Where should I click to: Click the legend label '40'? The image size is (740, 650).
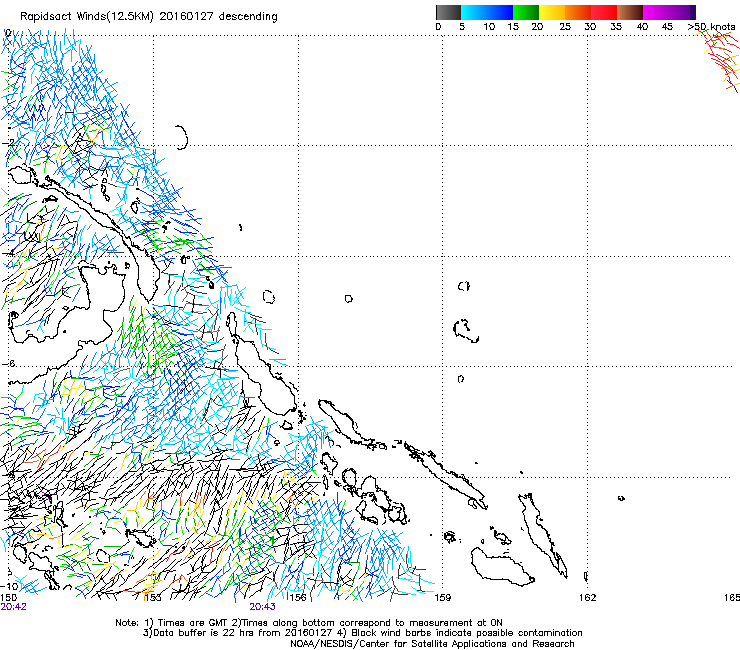click(642, 27)
